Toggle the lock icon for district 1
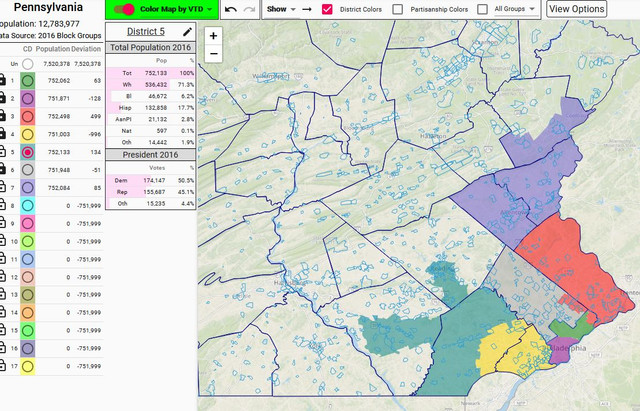This screenshot has width=640, height=411. [x=2, y=80]
